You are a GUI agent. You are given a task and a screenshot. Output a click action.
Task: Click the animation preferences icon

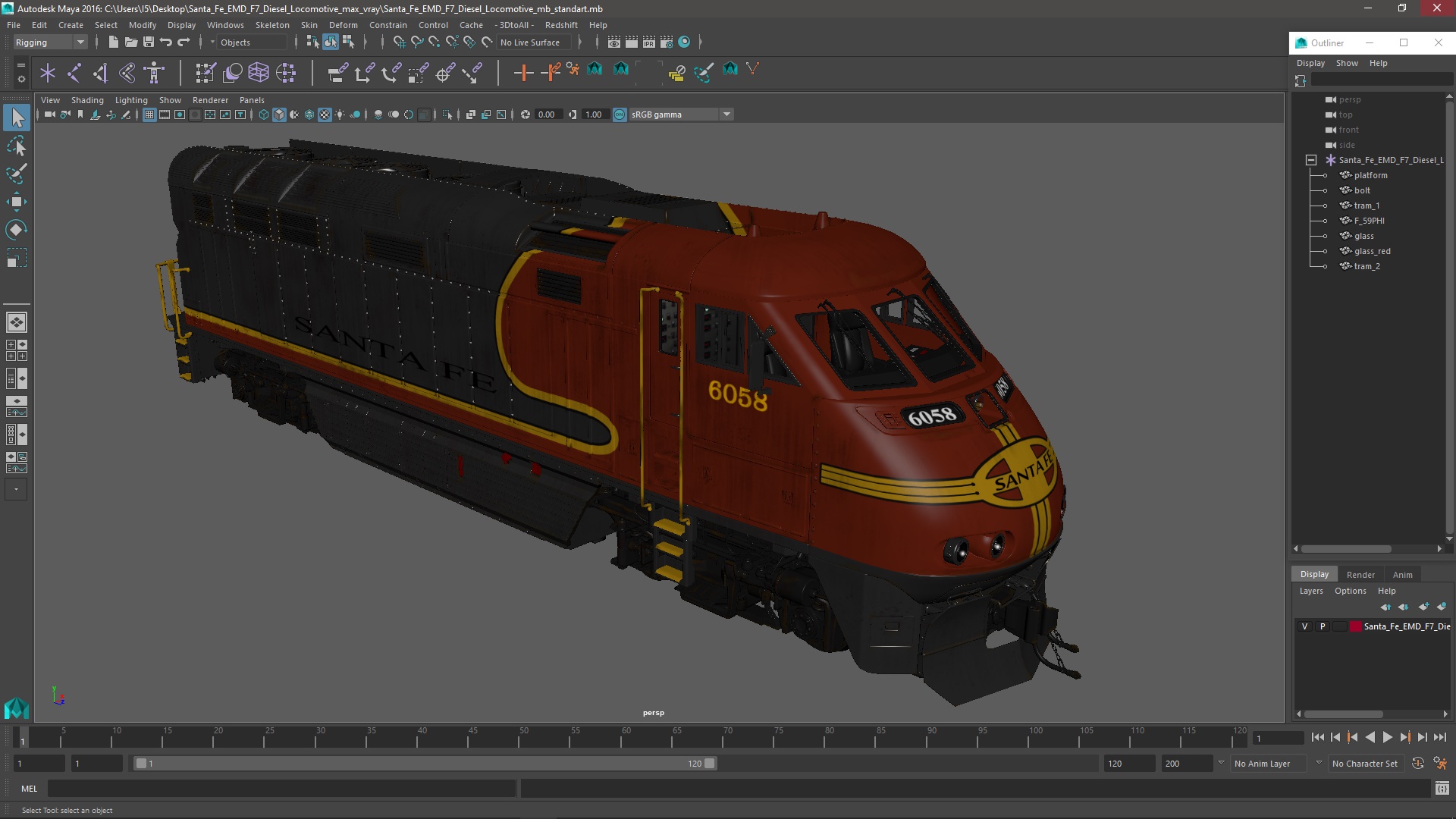pyautogui.click(x=1440, y=764)
